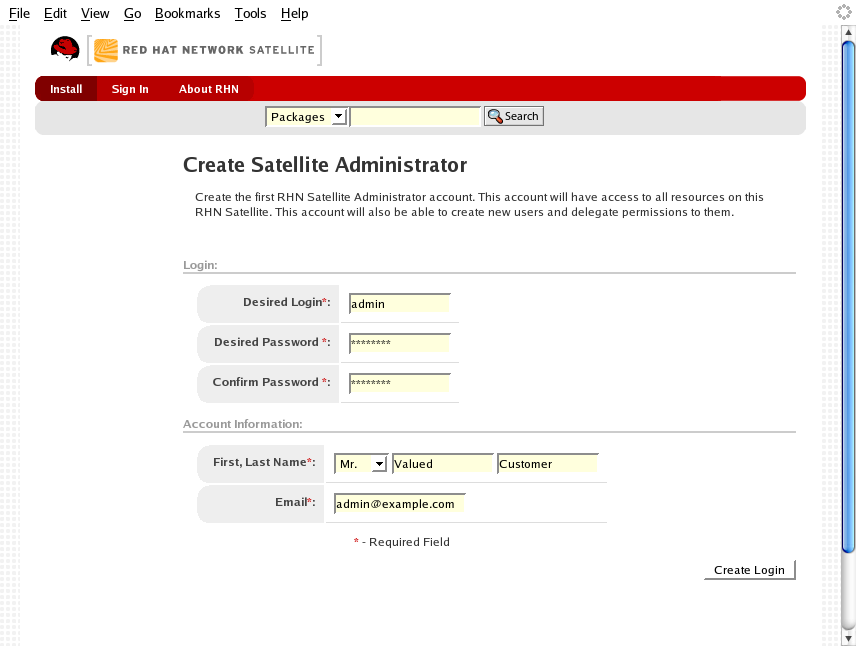Screen dimensions: 856x646
Task: Click the RHN Satellite logo icon
Action: [x=106, y=50]
